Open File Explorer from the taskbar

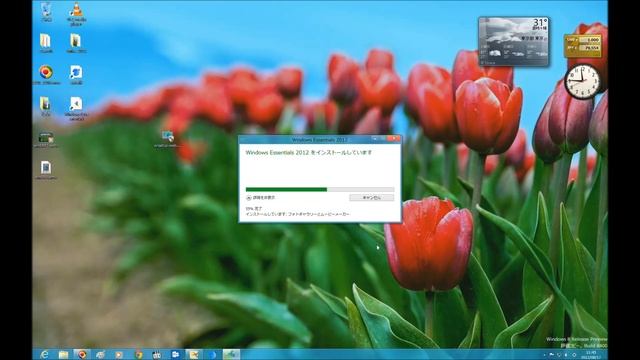coord(63,354)
